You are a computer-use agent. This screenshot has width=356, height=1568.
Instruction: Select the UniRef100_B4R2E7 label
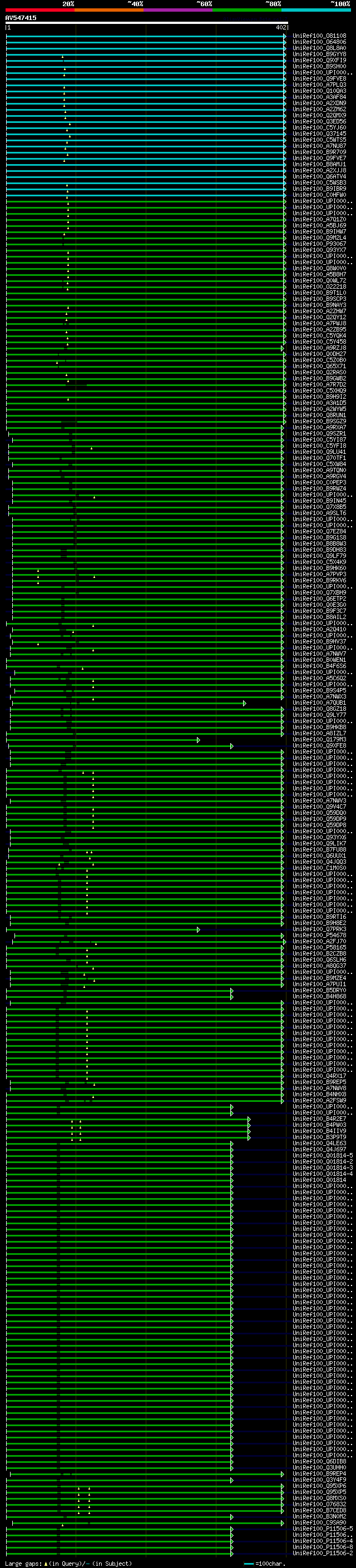(319, 1118)
